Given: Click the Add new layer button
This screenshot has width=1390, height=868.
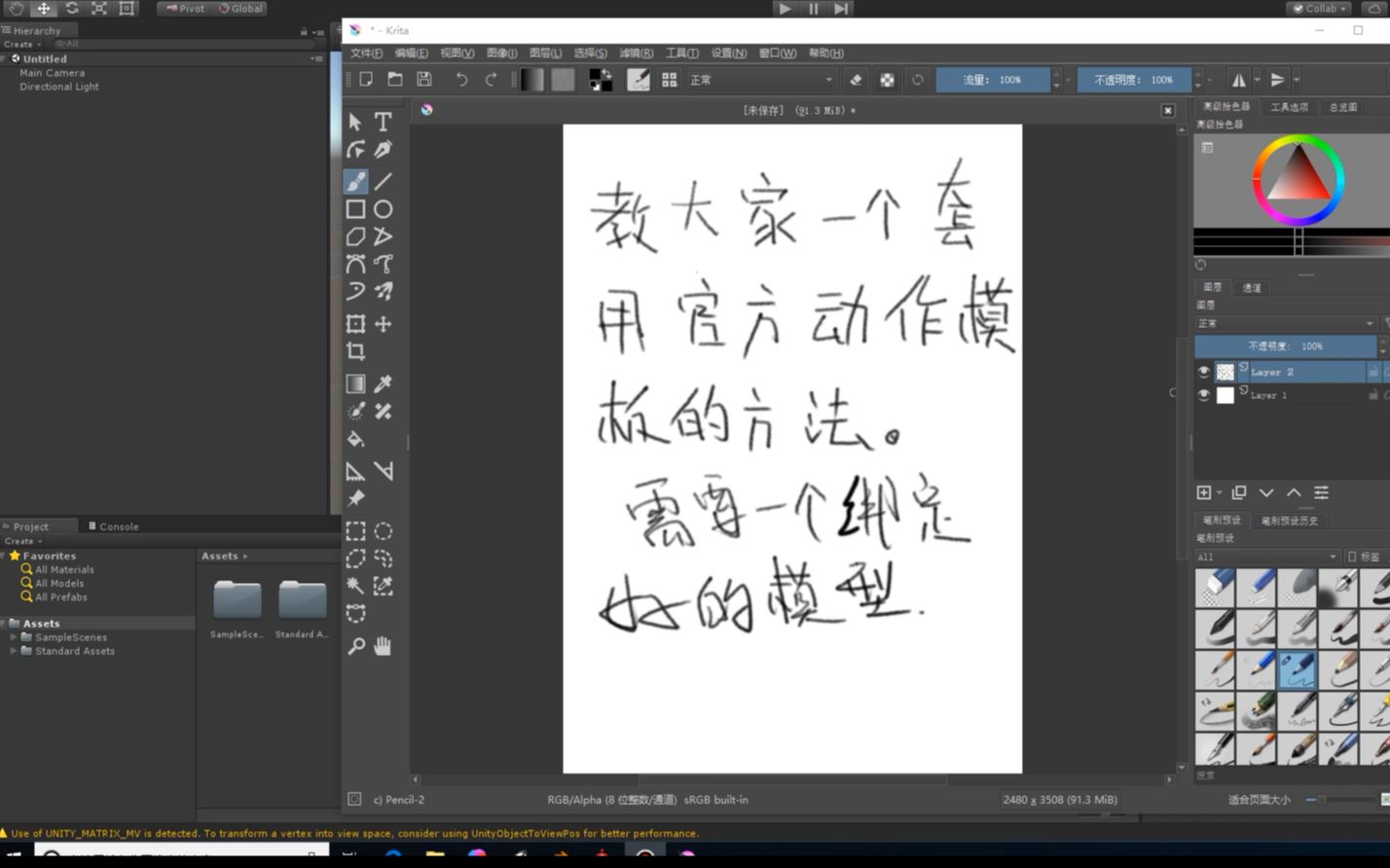Looking at the screenshot, I should point(1205,492).
